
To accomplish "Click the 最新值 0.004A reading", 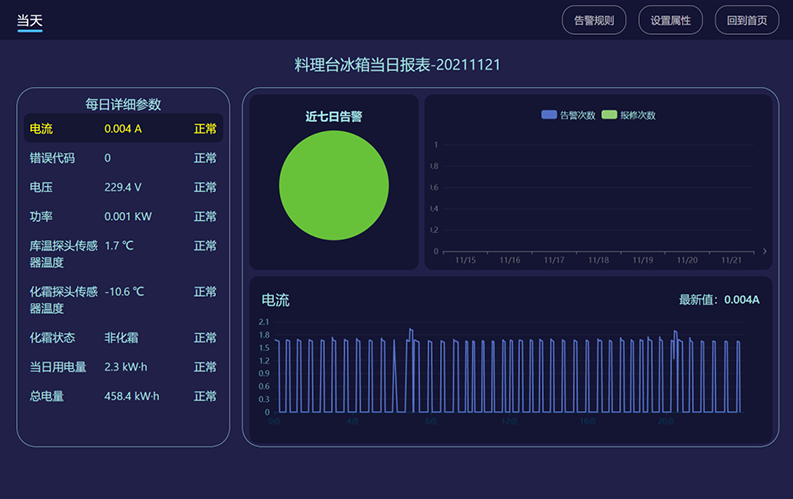I will click(719, 299).
